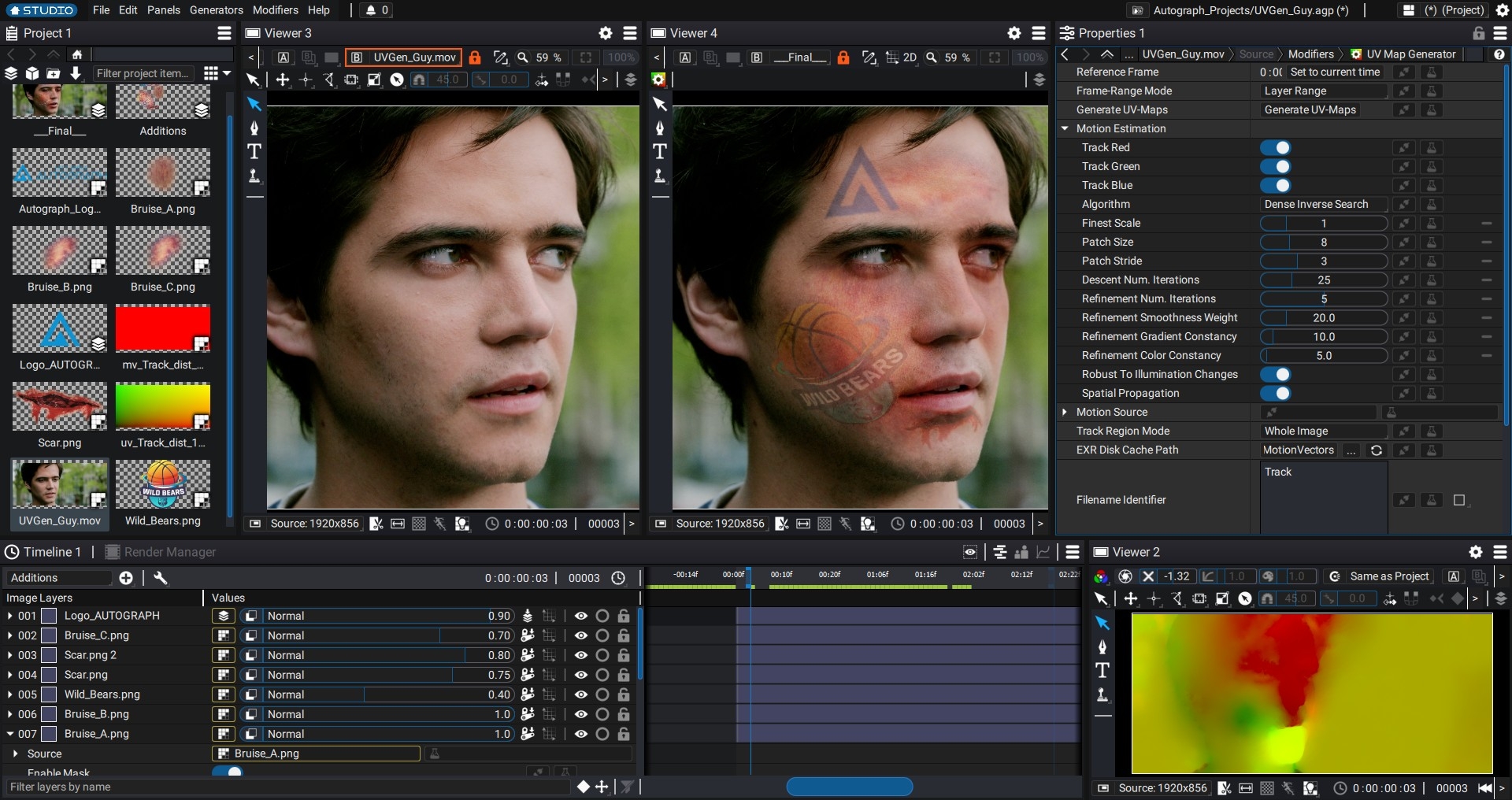Click the refresh icon beside MotionVectors
1512x800 pixels.
1376,450
